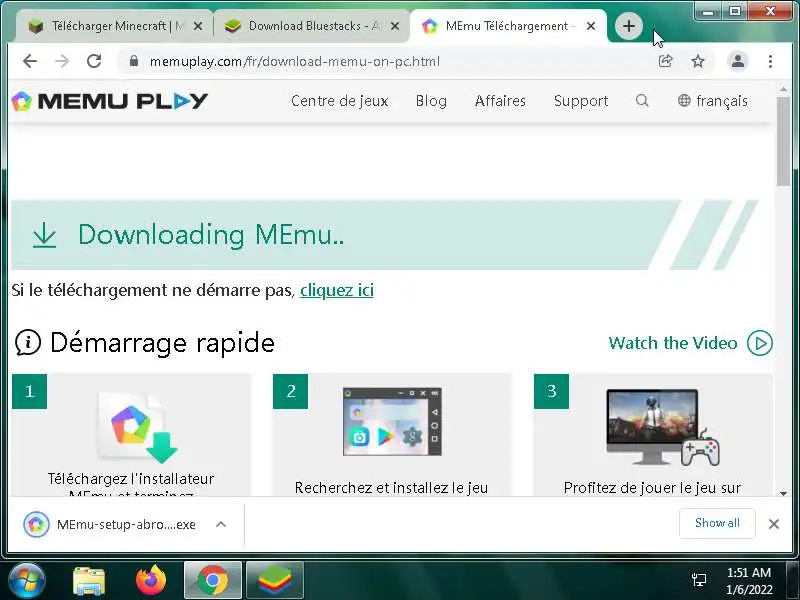Open the Support menu item

[x=581, y=101]
